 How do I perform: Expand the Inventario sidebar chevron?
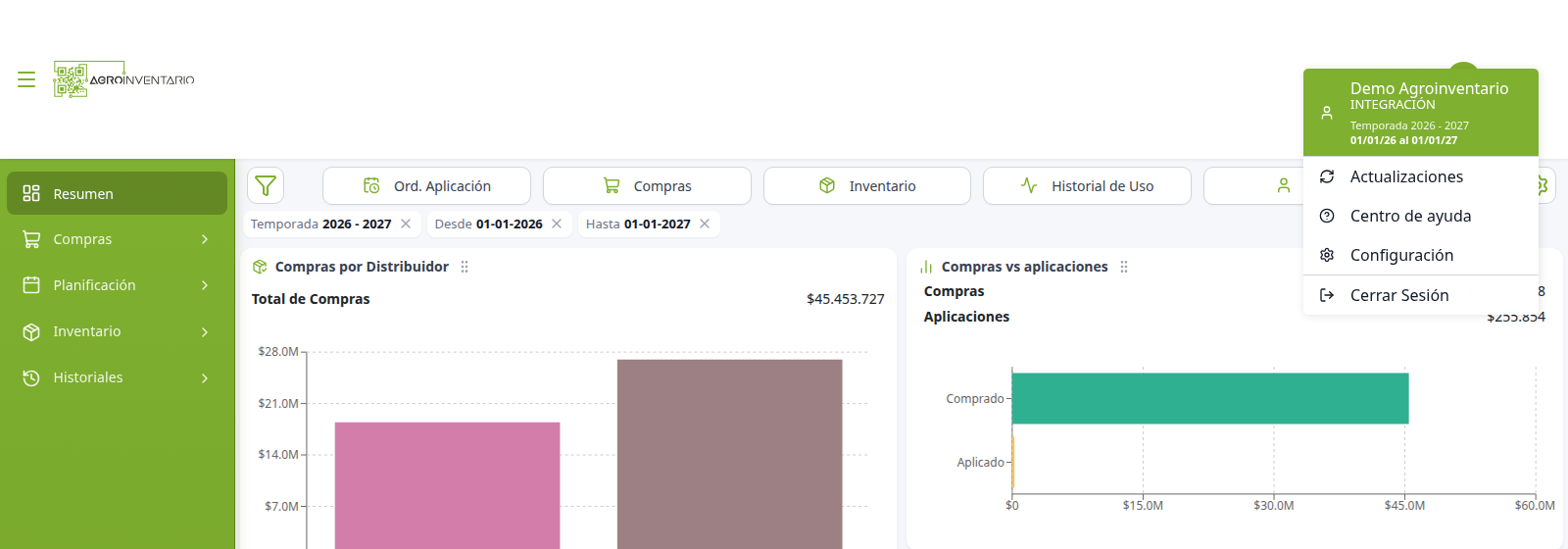click(x=205, y=331)
